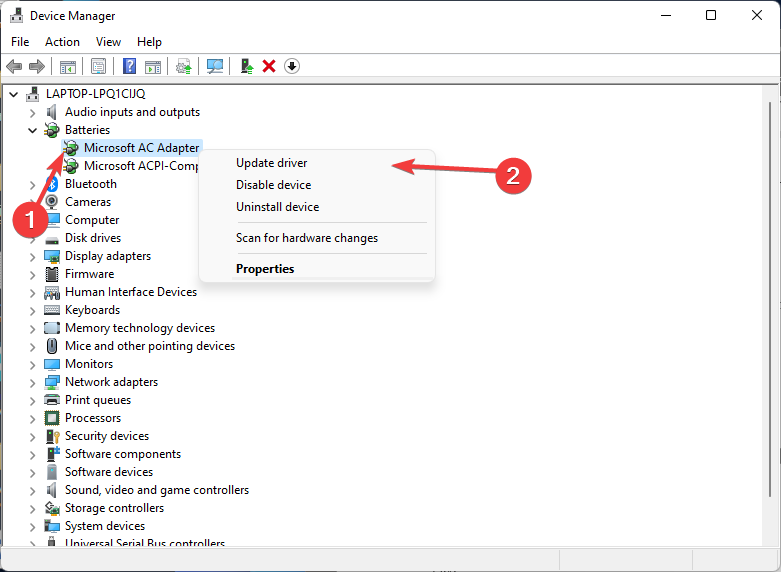Toggle the console tree pane toolbar icon
This screenshot has height=572, width=781.
point(68,66)
